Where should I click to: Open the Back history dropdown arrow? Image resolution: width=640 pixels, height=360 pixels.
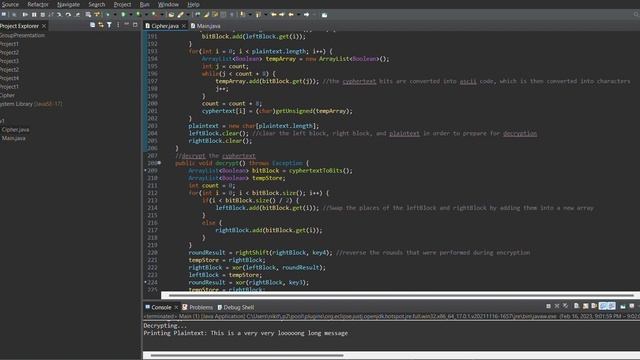299,15
